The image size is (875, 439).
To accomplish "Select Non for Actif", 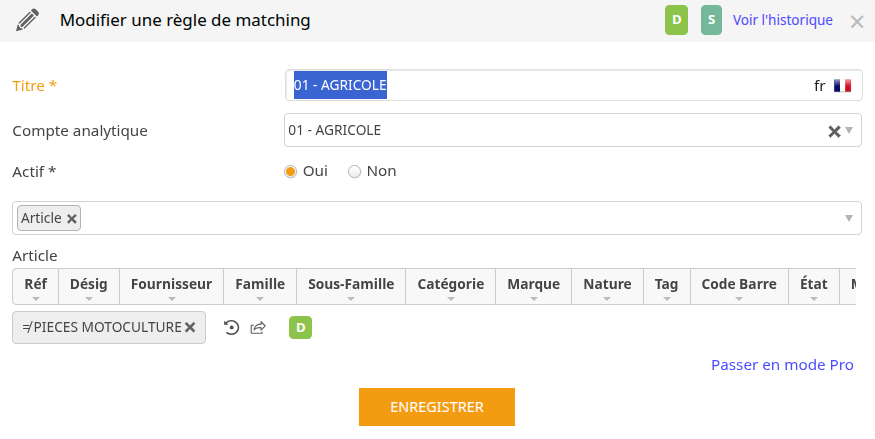I will (354, 172).
